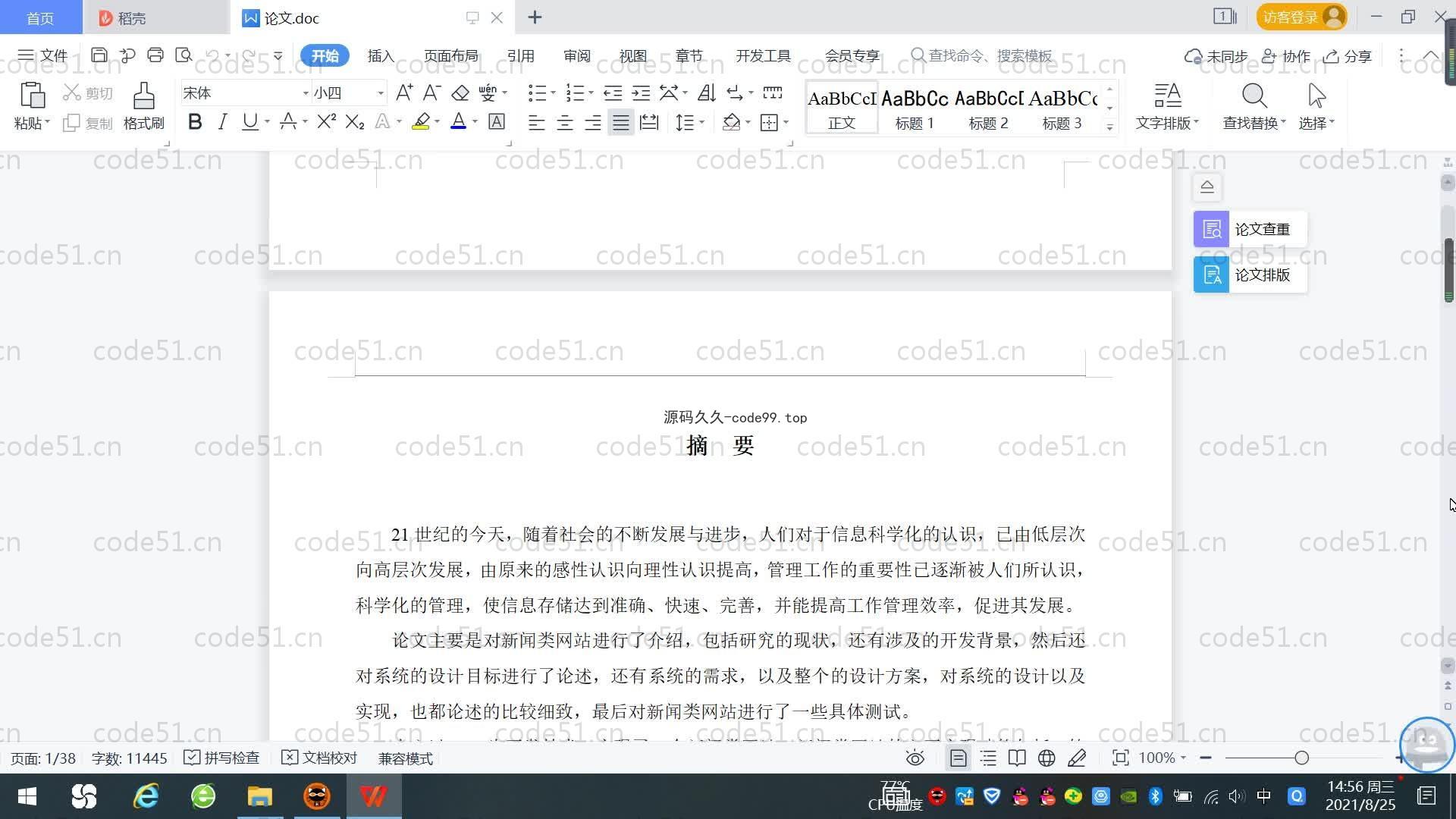Expand the font name dropdown 宋体
Screen dimensions: 1456x819
click(306, 93)
